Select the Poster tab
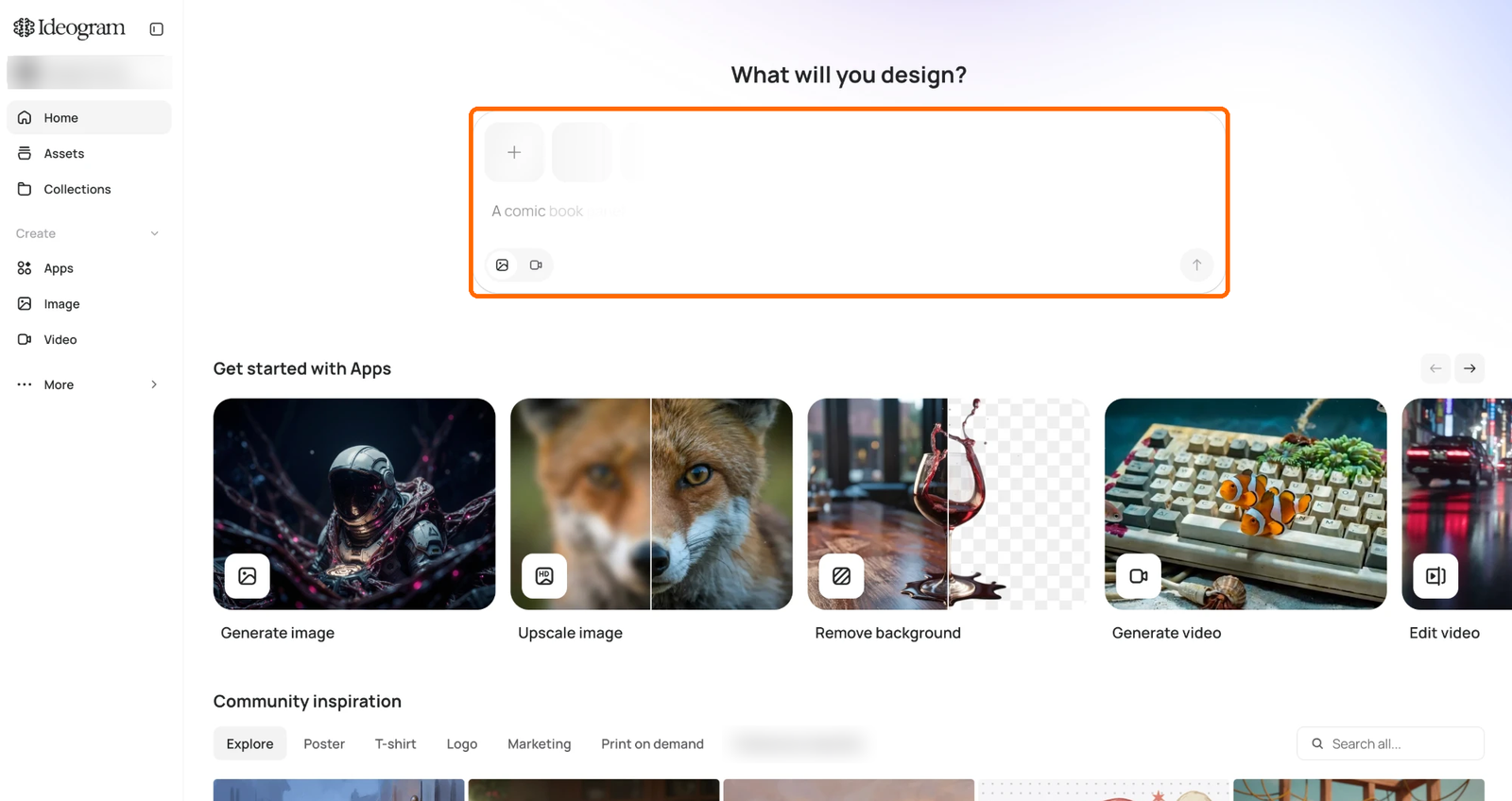This screenshot has height=801, width=1512. point(324,744)
